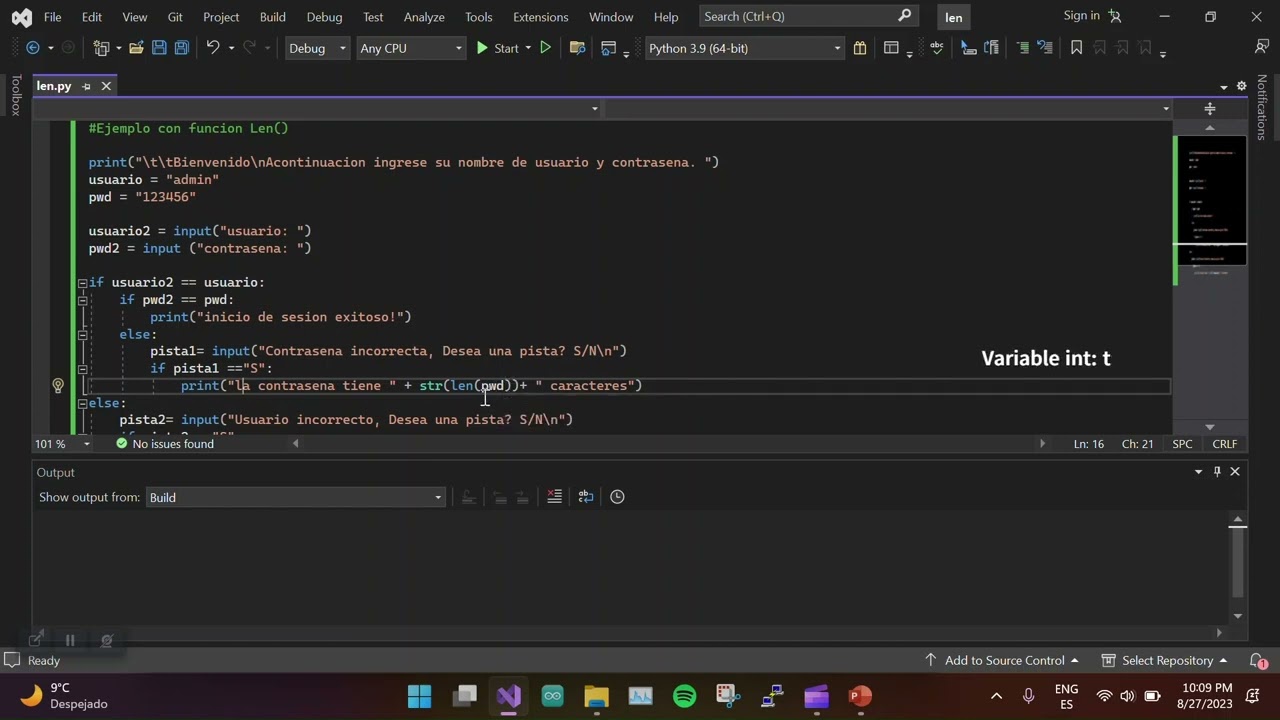The height and width of the screenshot is (720, 1280).
Task: Close the len.py tab
Action: [x=106, y=86]
